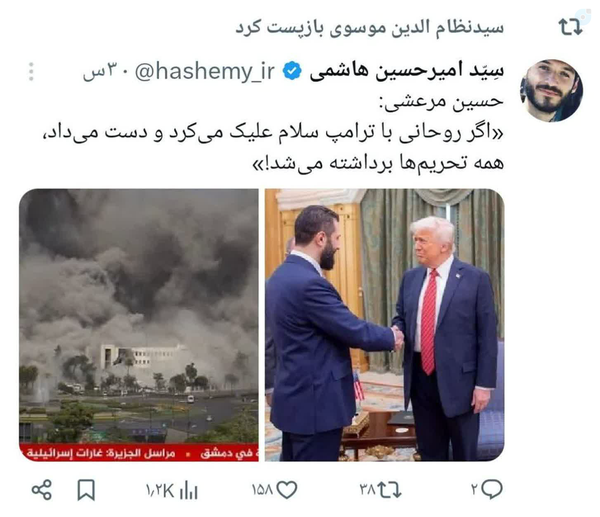Retweet using the repost icon below images
The image size is (600, 517).
coord(389,489)
